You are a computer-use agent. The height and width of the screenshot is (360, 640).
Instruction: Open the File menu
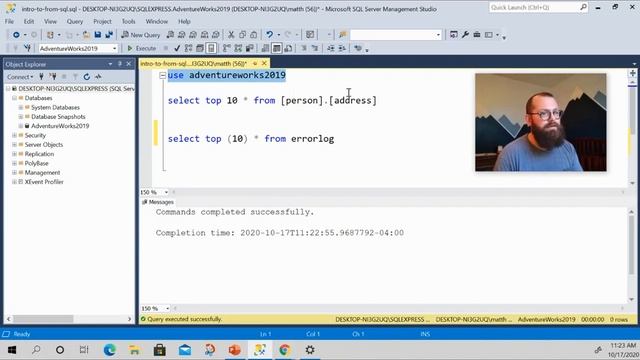tap(9, 21)
